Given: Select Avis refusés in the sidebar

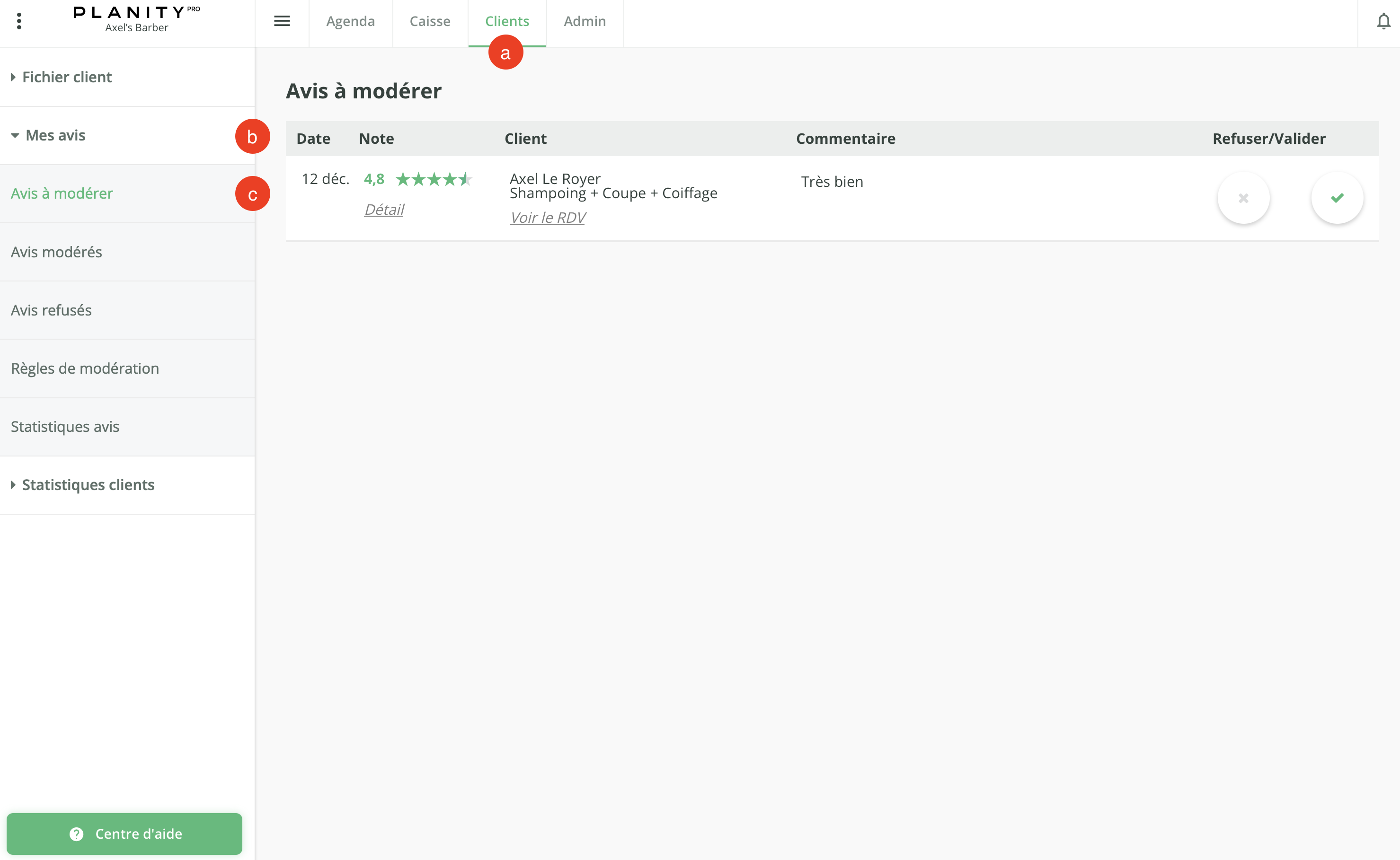Looking at the screenshot, I should [x=51, y=310].
